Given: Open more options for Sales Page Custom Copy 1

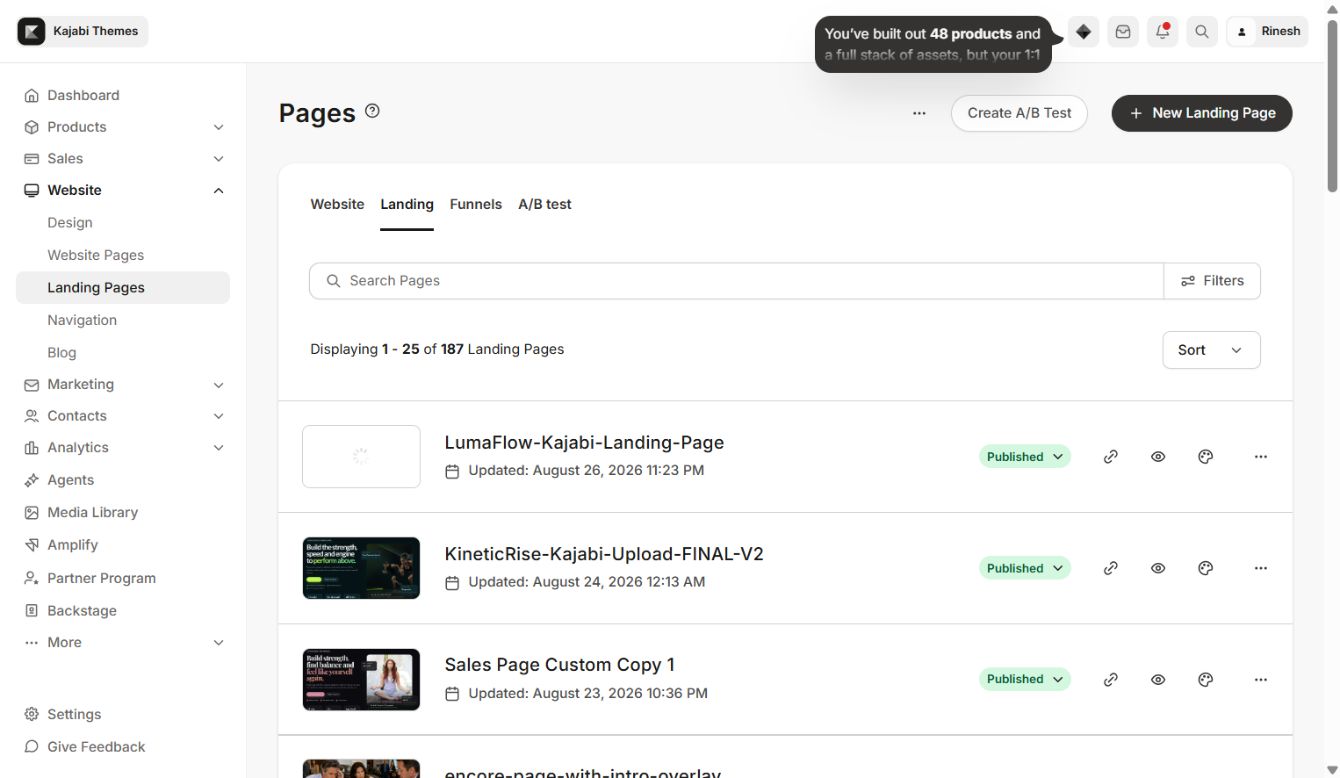Looking at the screenshot, I should [1260, 679].
